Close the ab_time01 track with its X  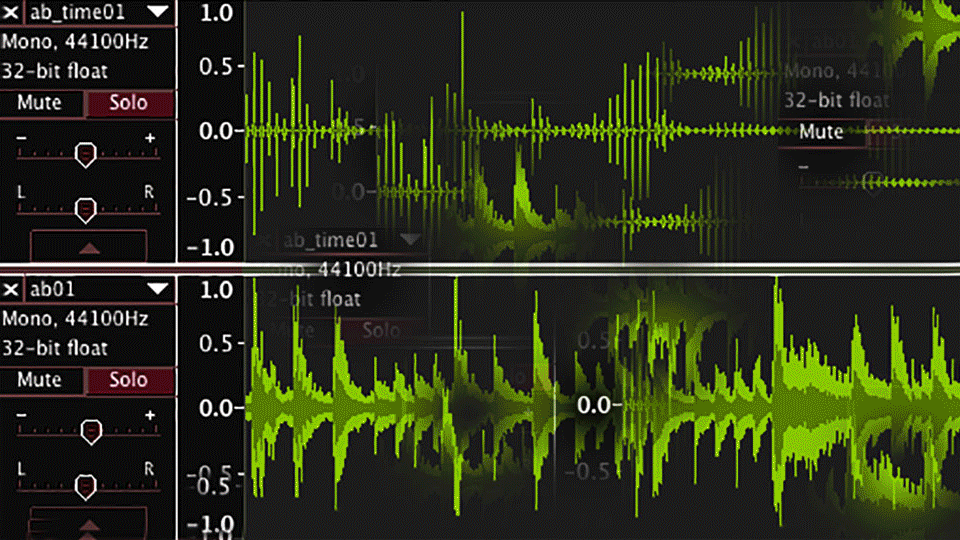[11, 13]
